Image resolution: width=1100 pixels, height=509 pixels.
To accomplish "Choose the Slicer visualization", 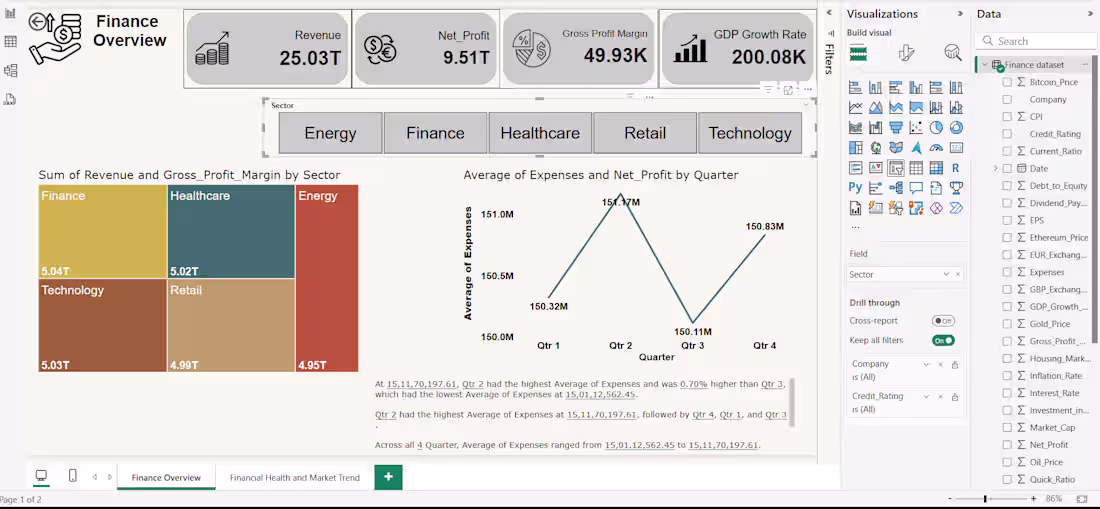I will click(x=895, y=168).
